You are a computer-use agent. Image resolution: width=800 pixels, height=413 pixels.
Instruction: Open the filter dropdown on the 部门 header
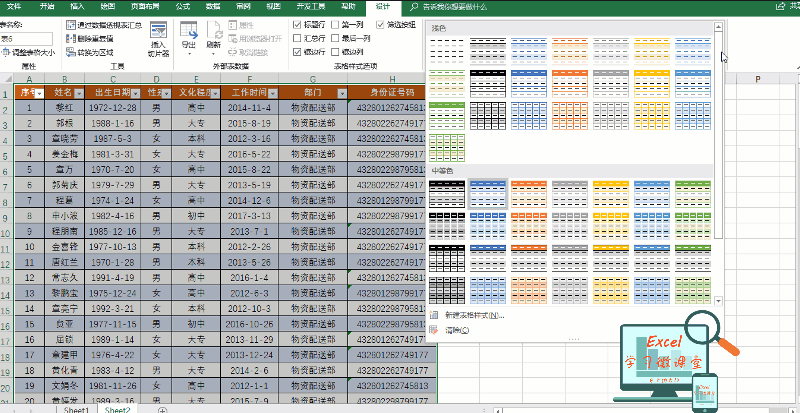pyautogui.click(x=342, y=93)
